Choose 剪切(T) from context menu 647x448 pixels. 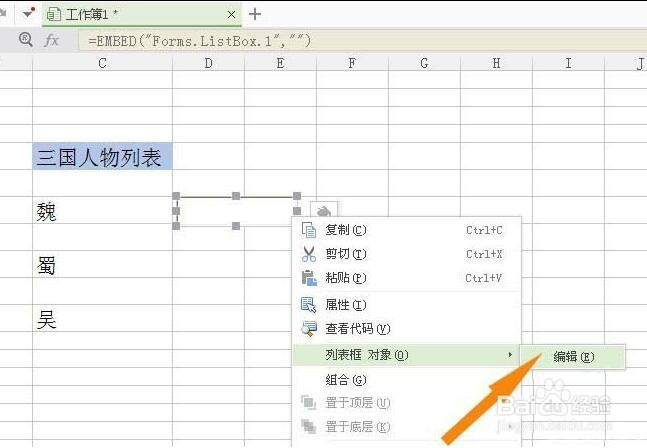407,254
